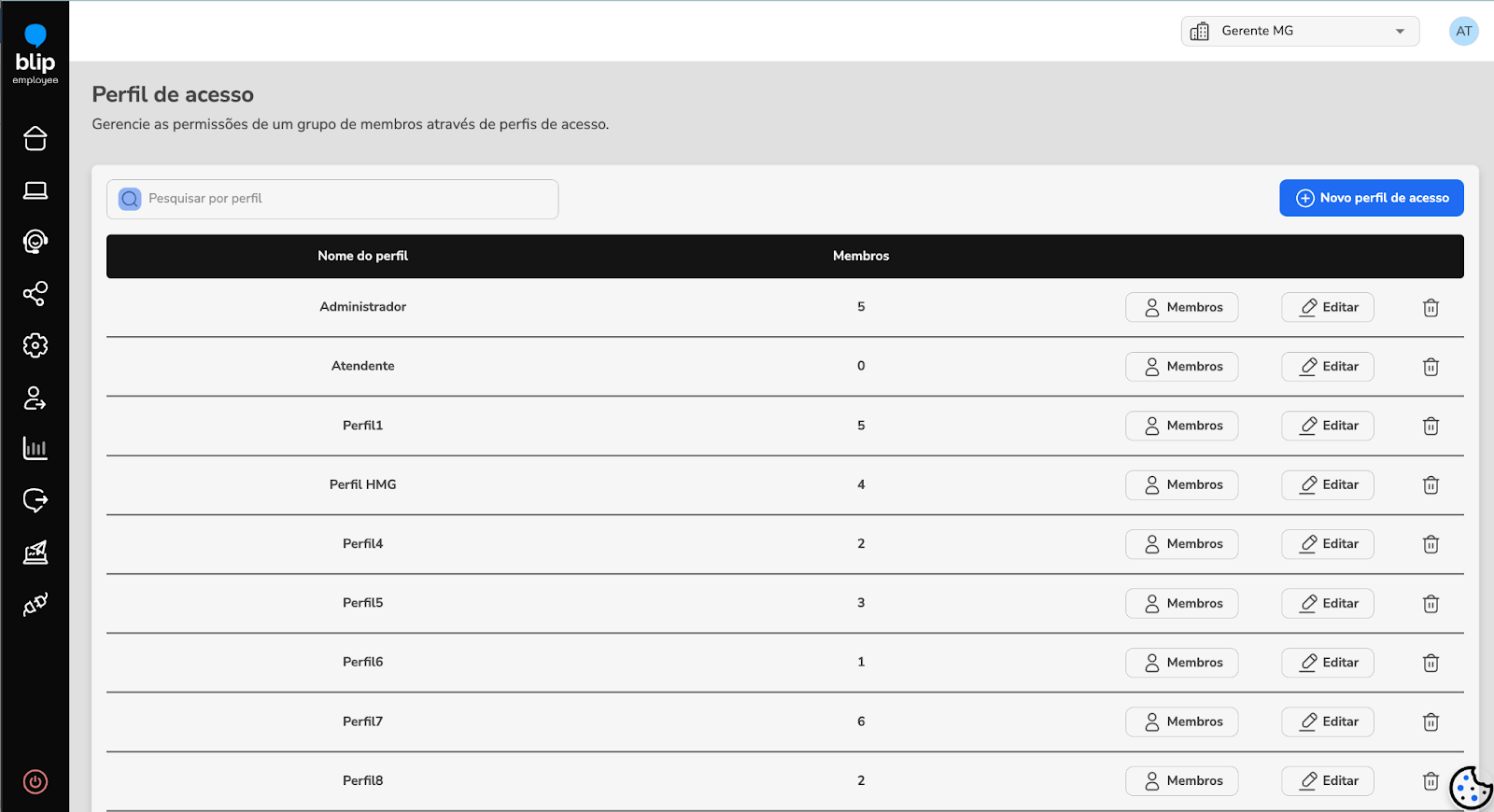This screenshot has width=1494, height=812.
Task: Click the AT user avatar
Action: (x=1463, y=31)
